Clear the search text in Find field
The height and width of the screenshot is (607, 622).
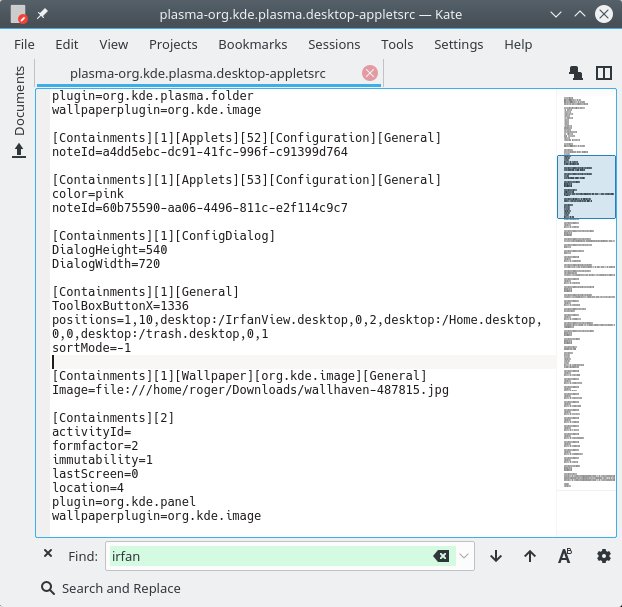441,556
